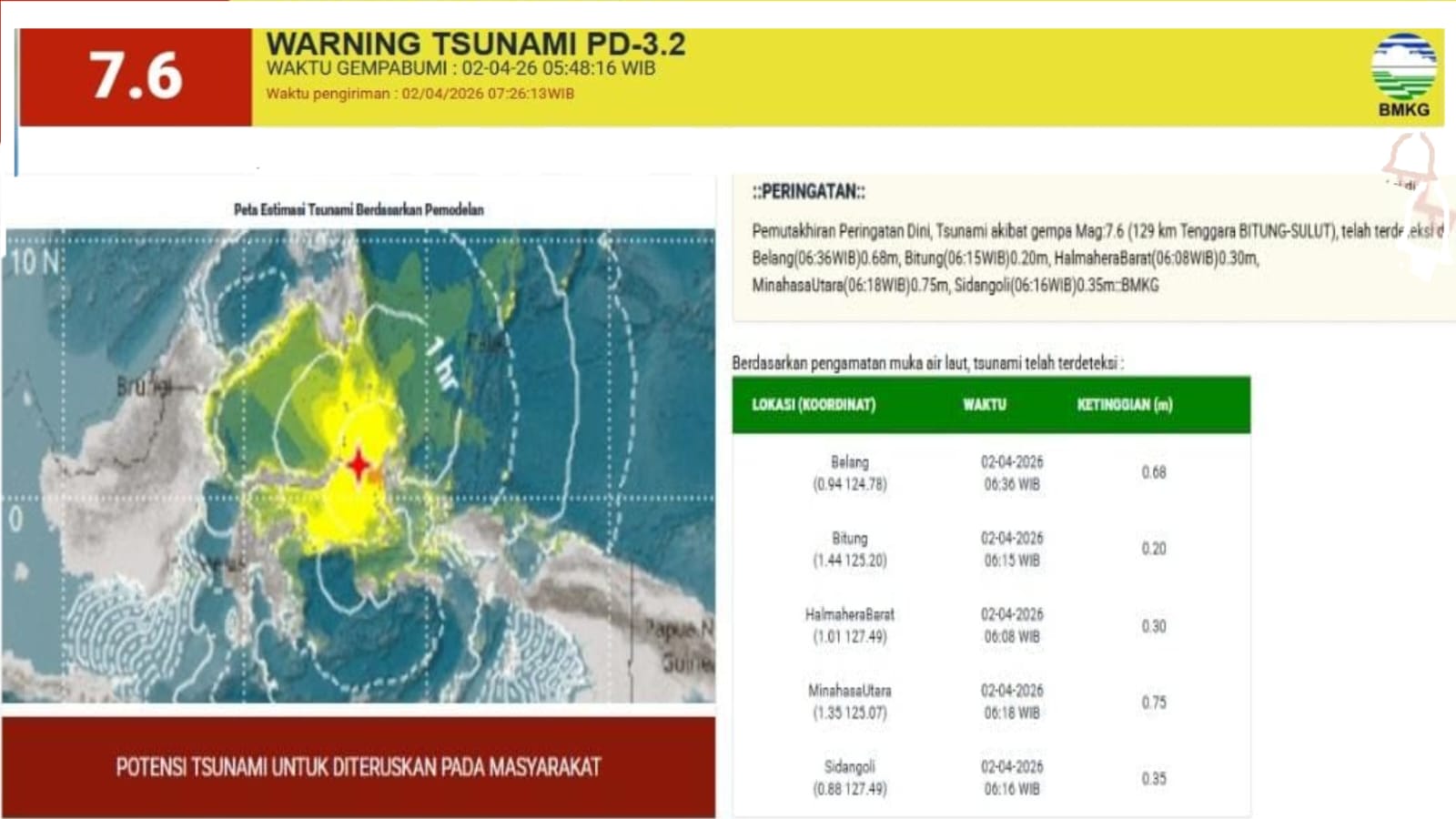Select the LOKASI (KOORDINAT) column header
This screenshot has width=1456, height=819.
[x=814, y=405]
